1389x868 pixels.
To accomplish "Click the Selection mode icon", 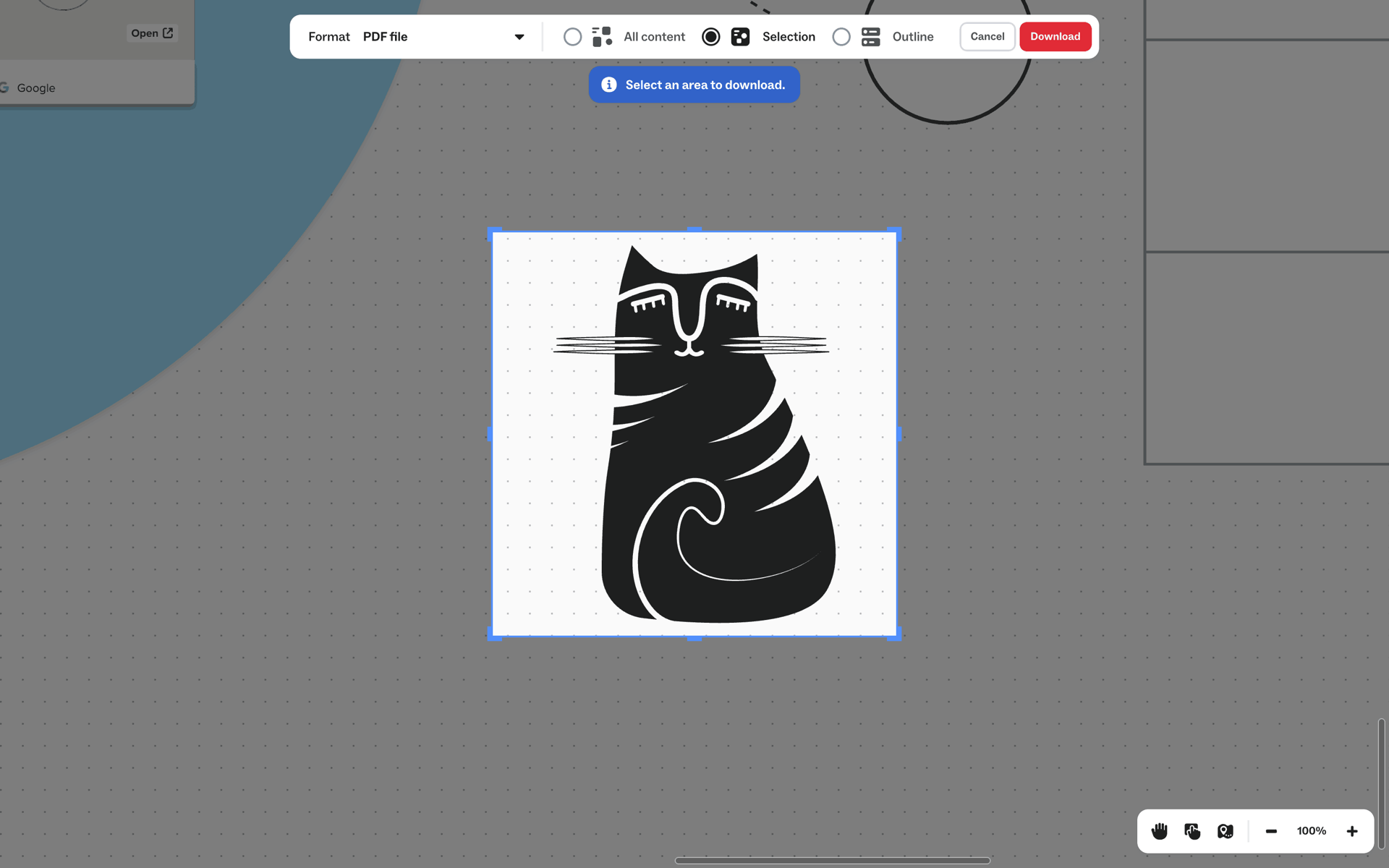I will point(740,37).
